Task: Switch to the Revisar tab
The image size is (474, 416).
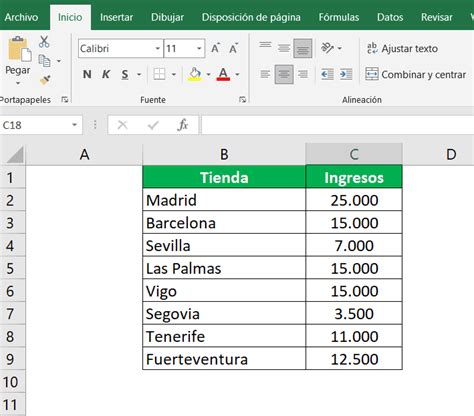Action: (437, 17)
